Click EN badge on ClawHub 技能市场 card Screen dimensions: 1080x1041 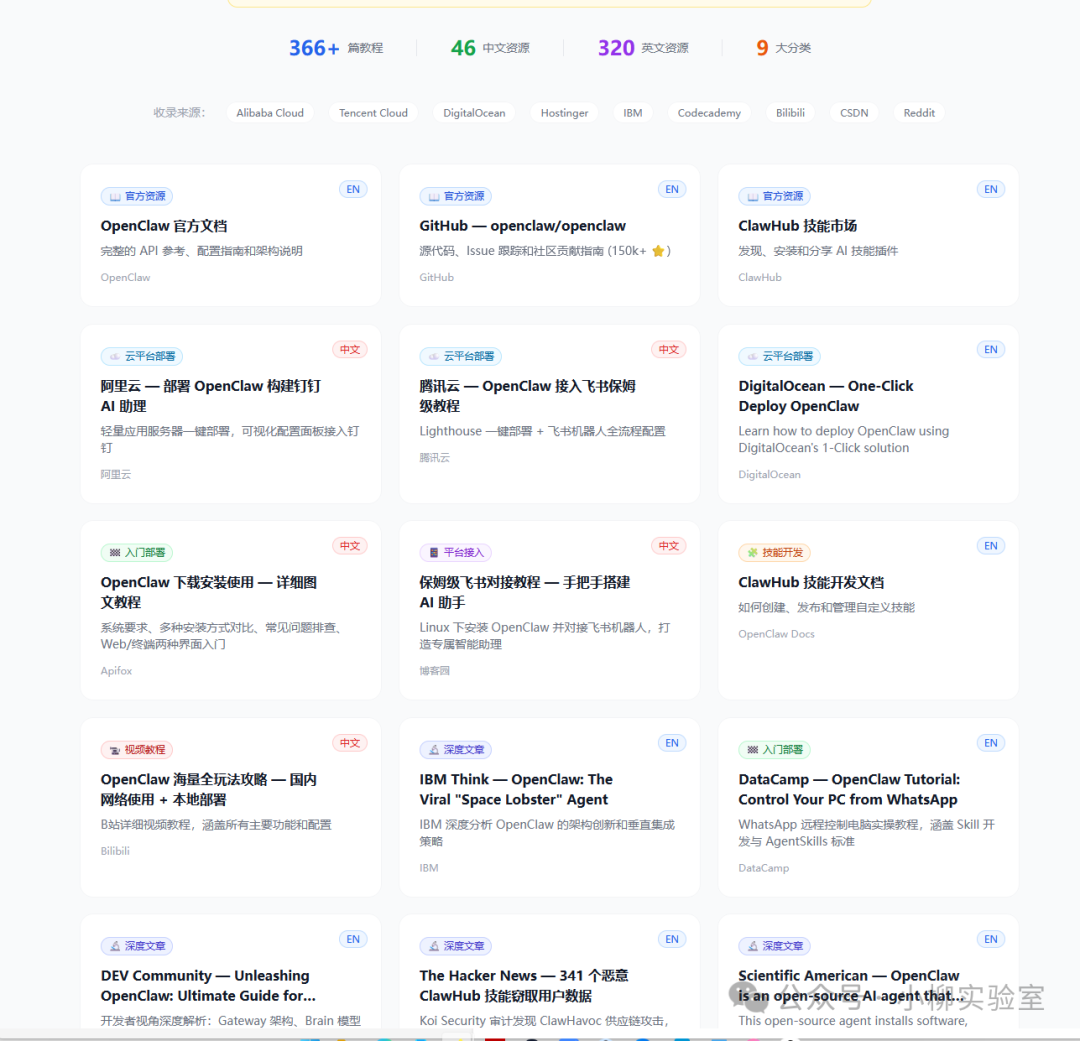tap(991, 189)
